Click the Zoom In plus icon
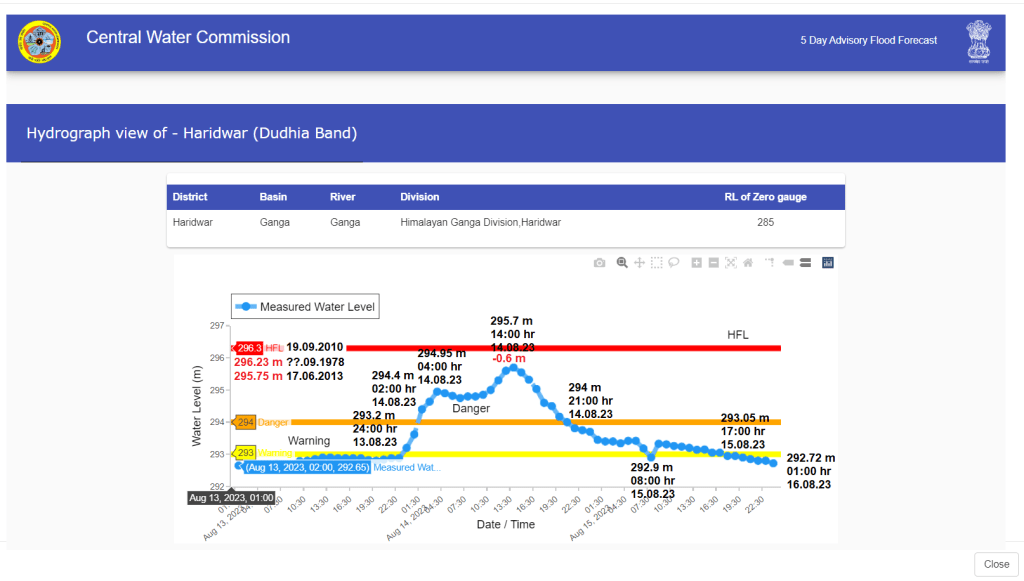 click(x=696, y=263)
